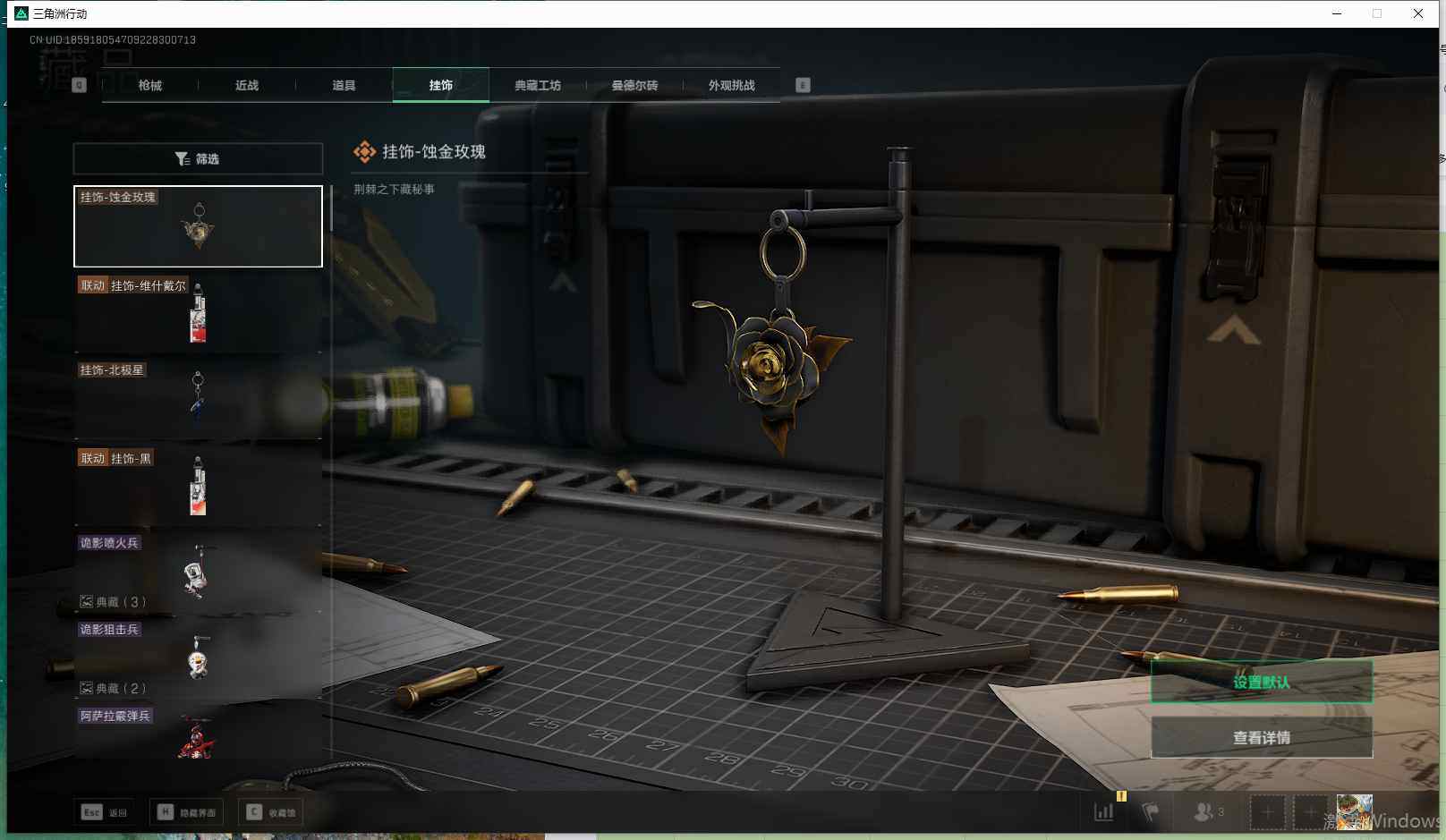
Task: Open the 外观挑战 tab
Action: click(x=731, y=85)
